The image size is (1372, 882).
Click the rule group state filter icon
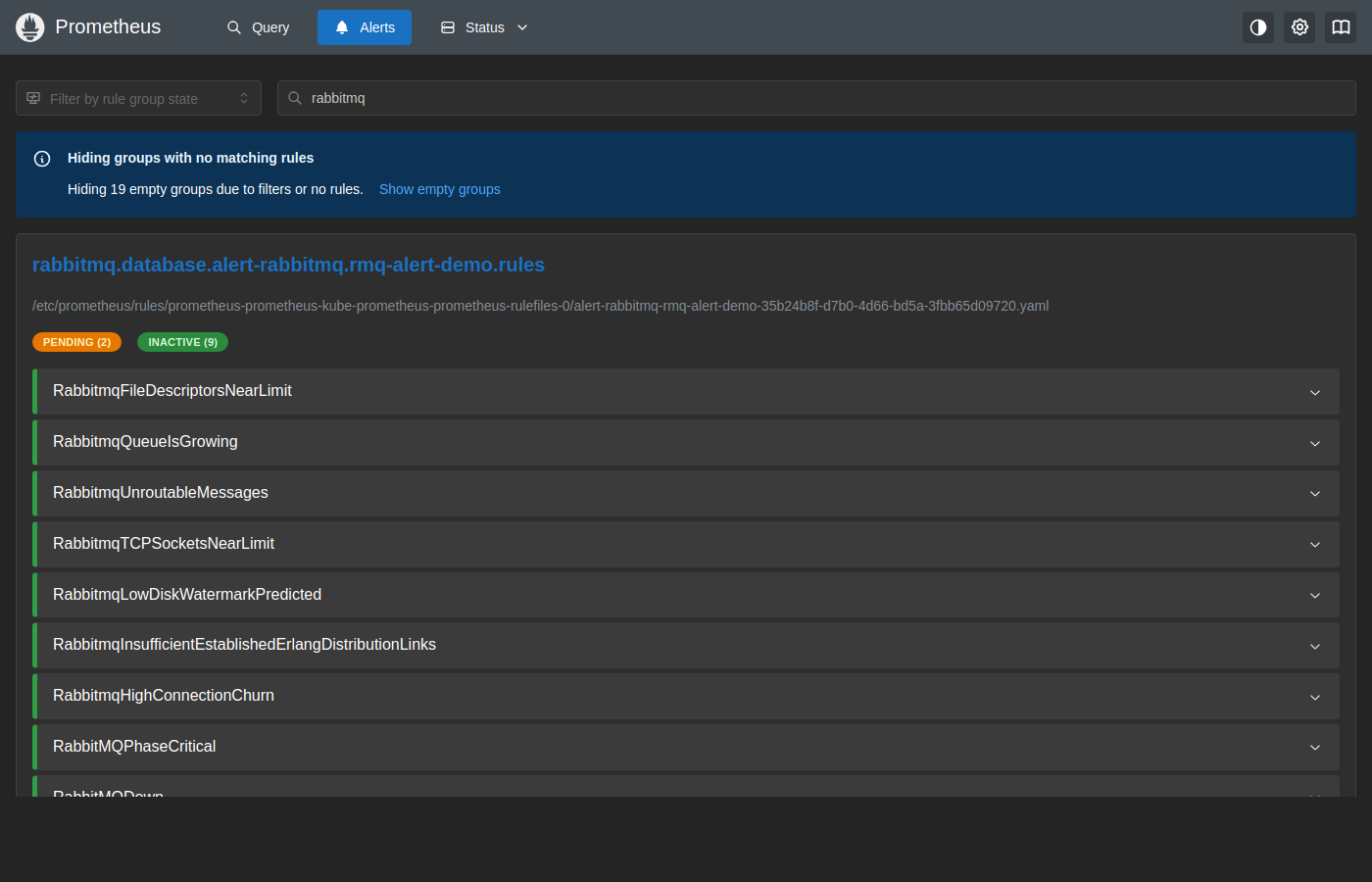pyautogui.click(x=33, y=98)
